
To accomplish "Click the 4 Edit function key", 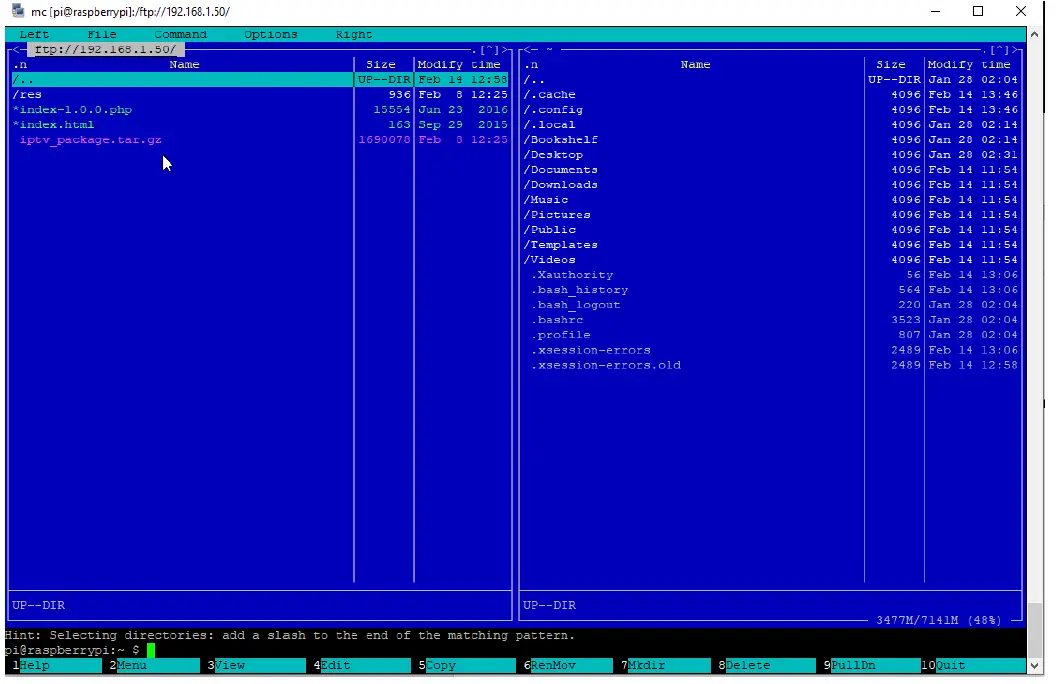I will [362, 665].
